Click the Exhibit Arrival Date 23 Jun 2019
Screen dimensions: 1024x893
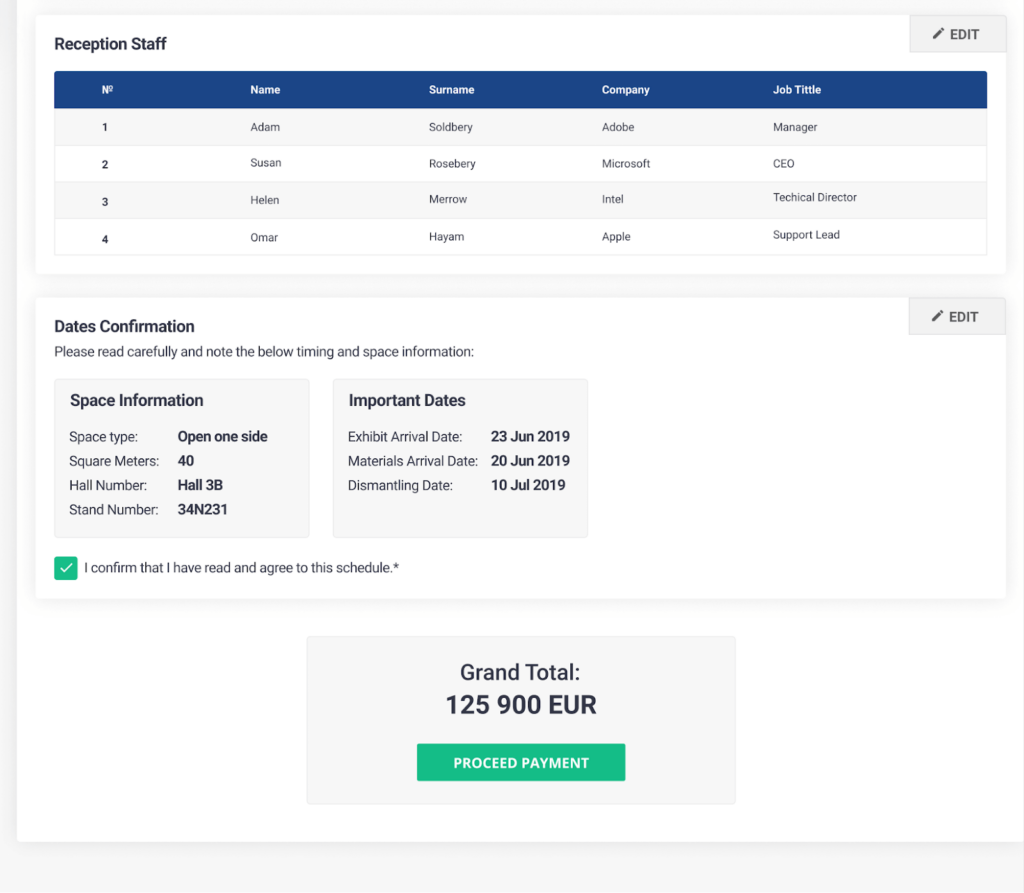[530, 436]
